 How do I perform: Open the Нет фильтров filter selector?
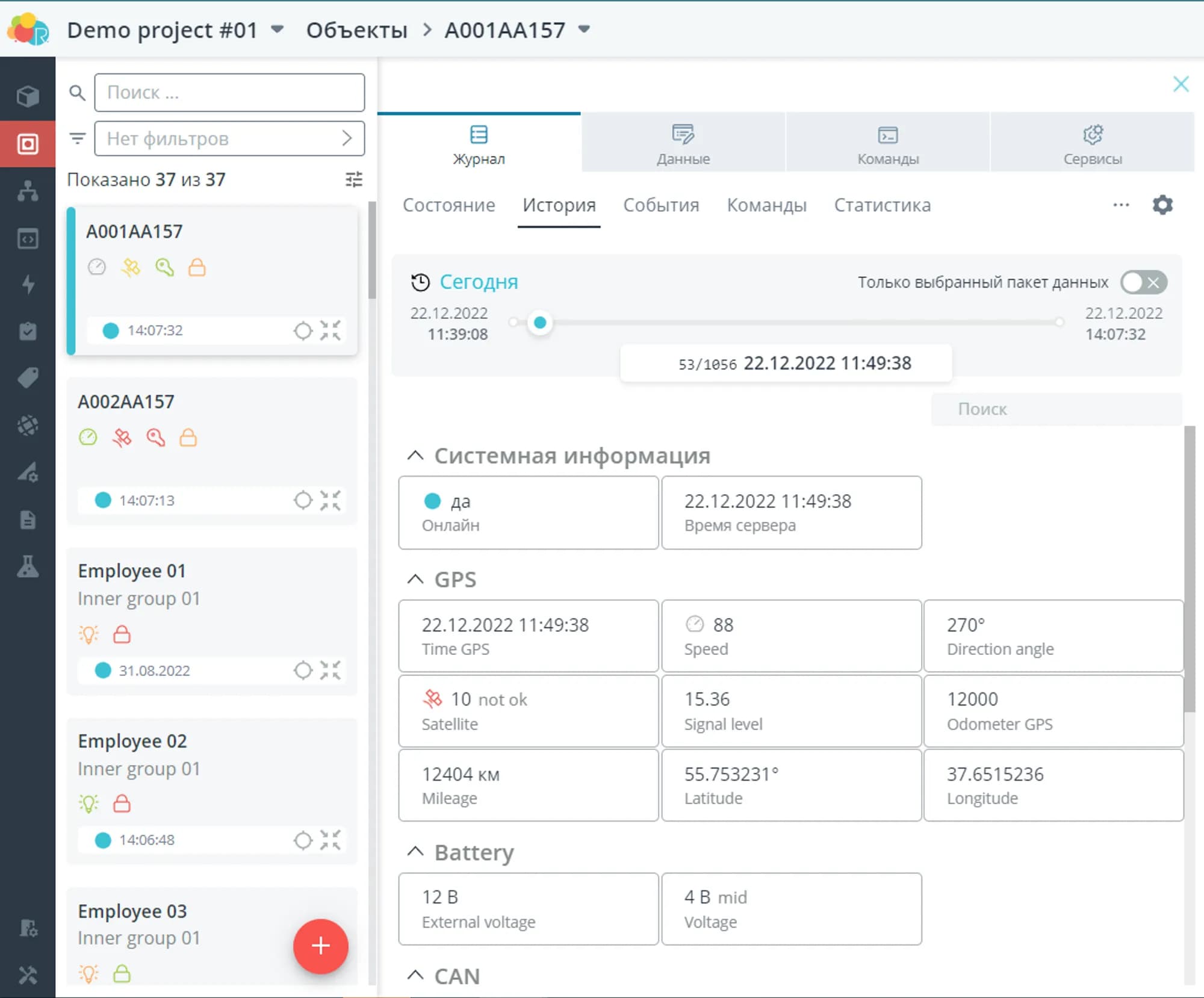point(229,138)
